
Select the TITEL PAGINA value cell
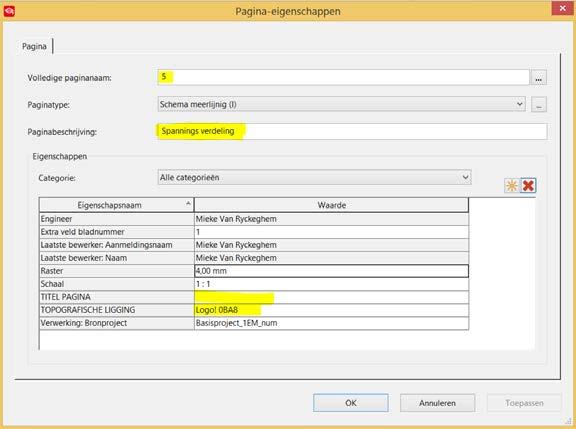(x=331, y=297)
